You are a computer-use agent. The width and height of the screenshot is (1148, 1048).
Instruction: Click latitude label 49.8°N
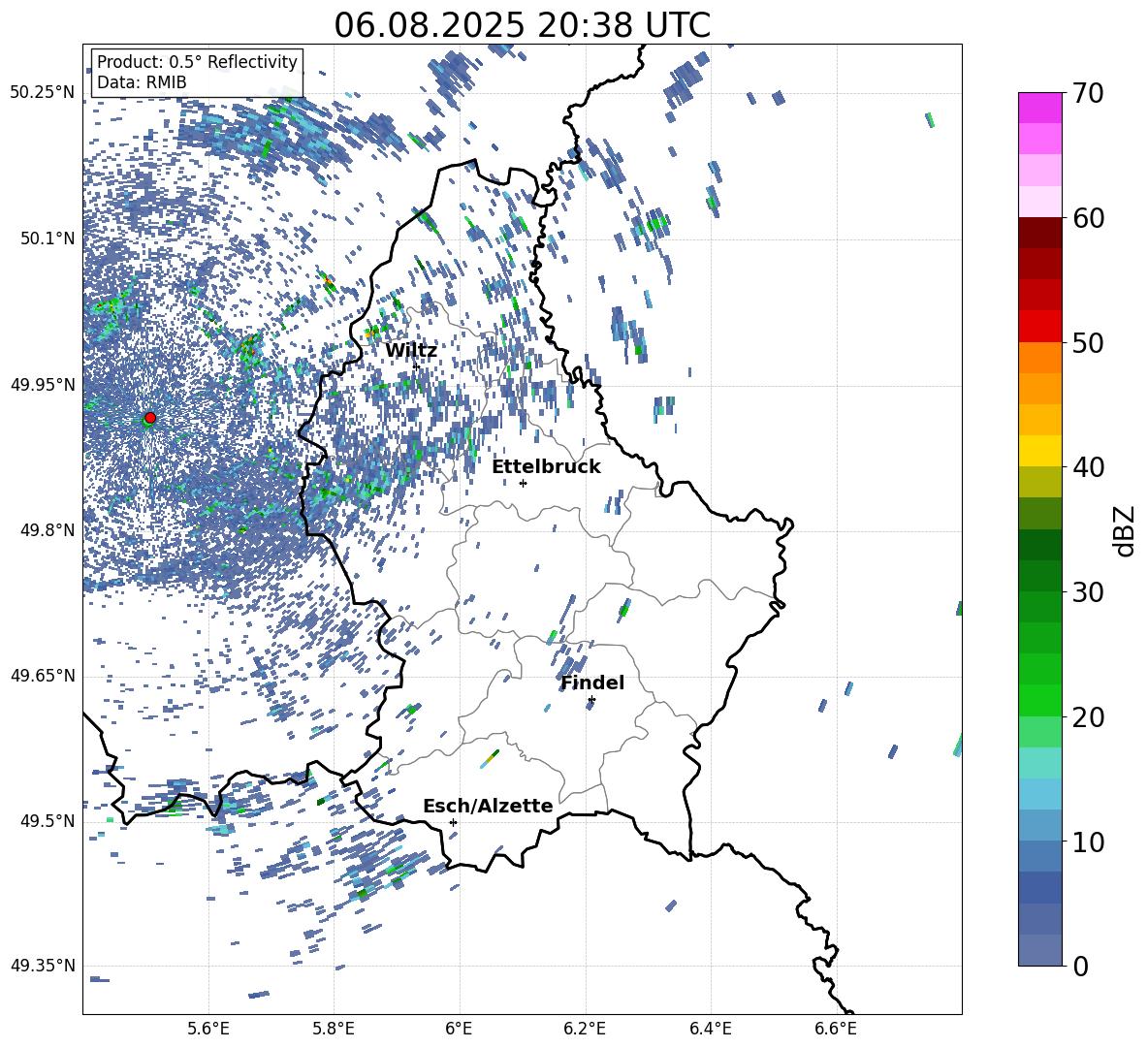[x=48, y=530]
